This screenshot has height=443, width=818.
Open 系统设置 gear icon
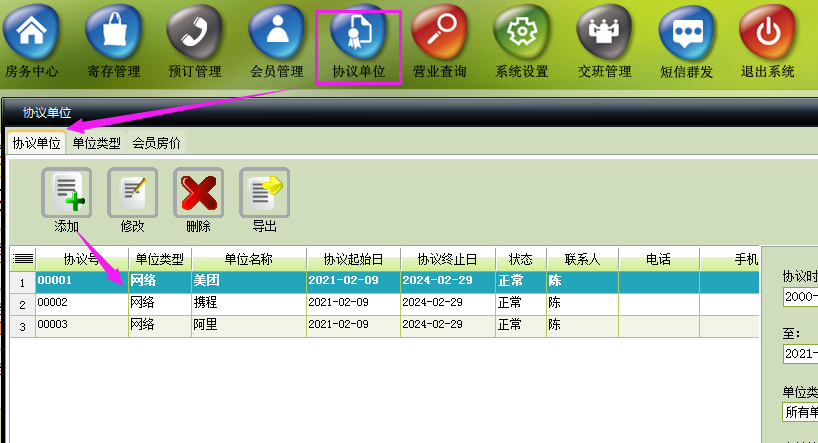[x=522, y=31]
